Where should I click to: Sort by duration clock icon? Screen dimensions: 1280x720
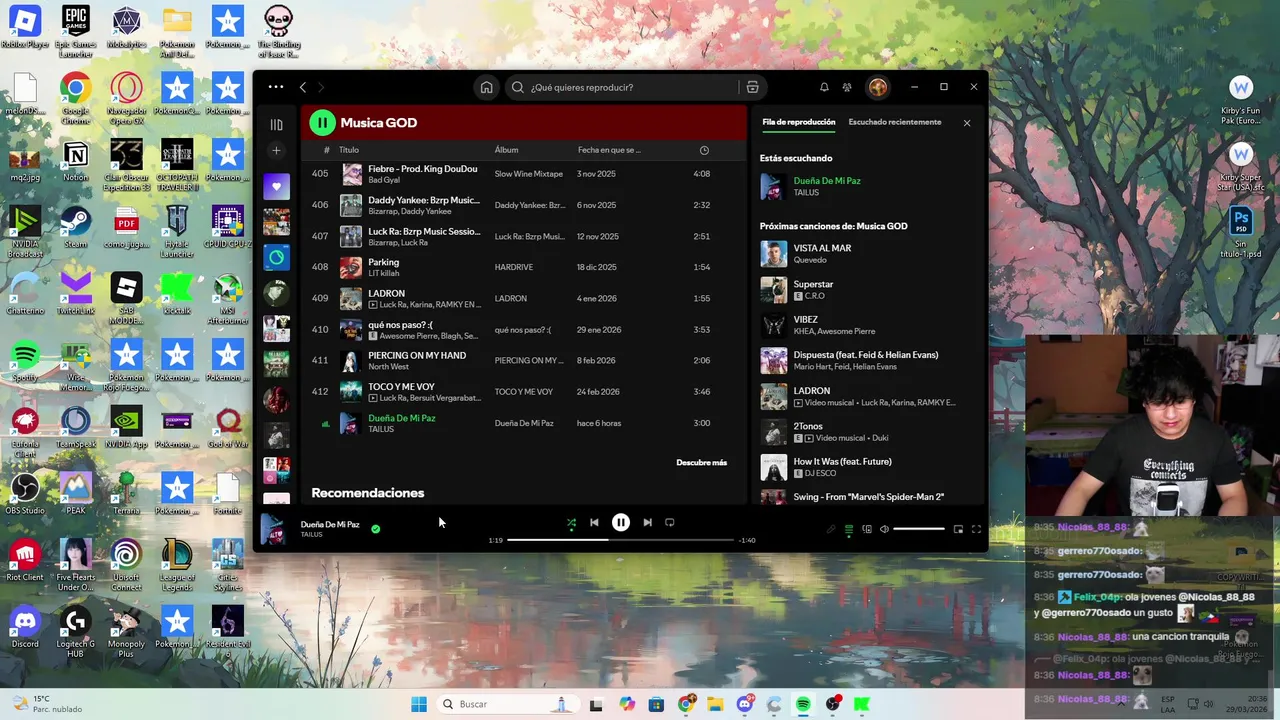tap(704, 150)
